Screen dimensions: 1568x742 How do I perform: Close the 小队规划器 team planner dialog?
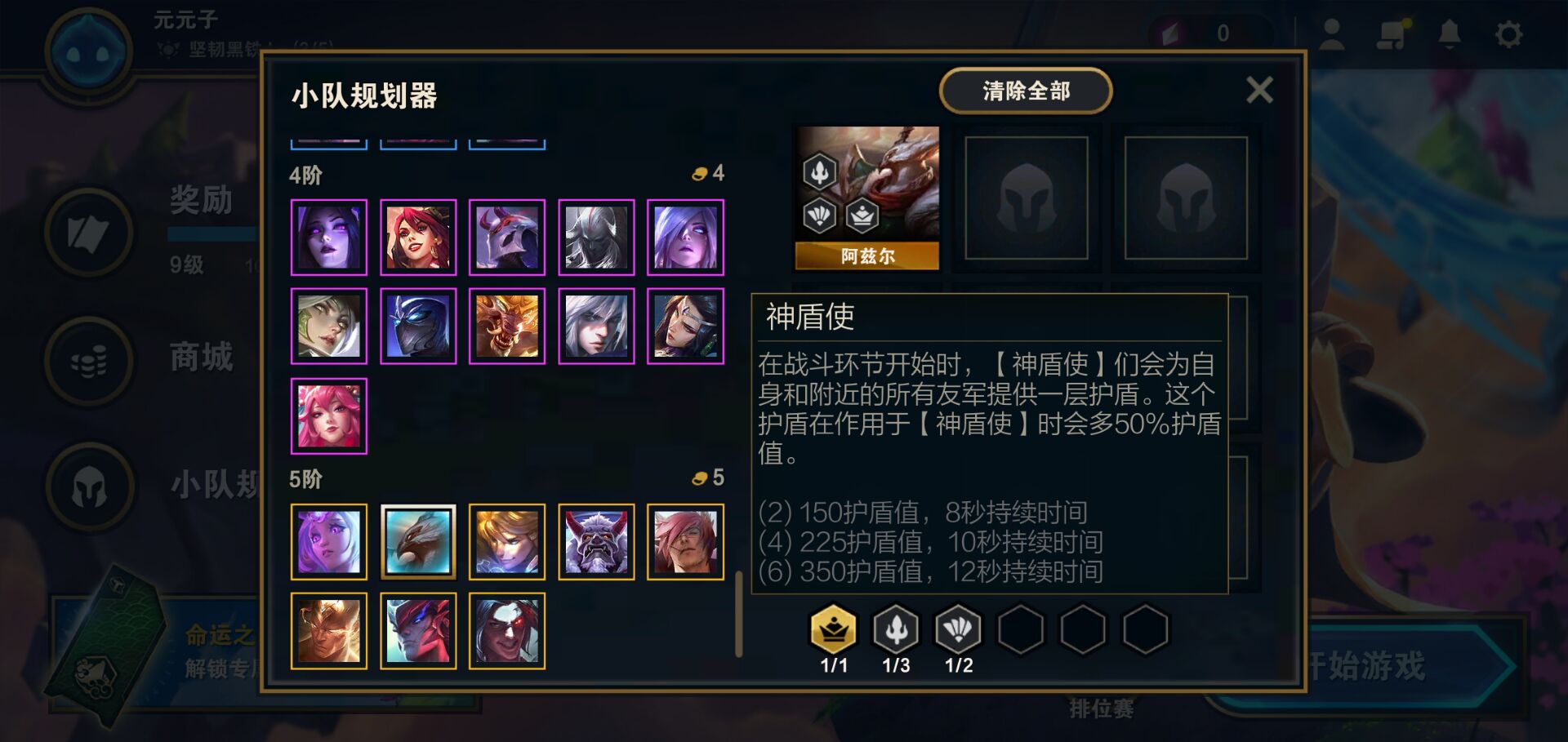coord(1259,90)
